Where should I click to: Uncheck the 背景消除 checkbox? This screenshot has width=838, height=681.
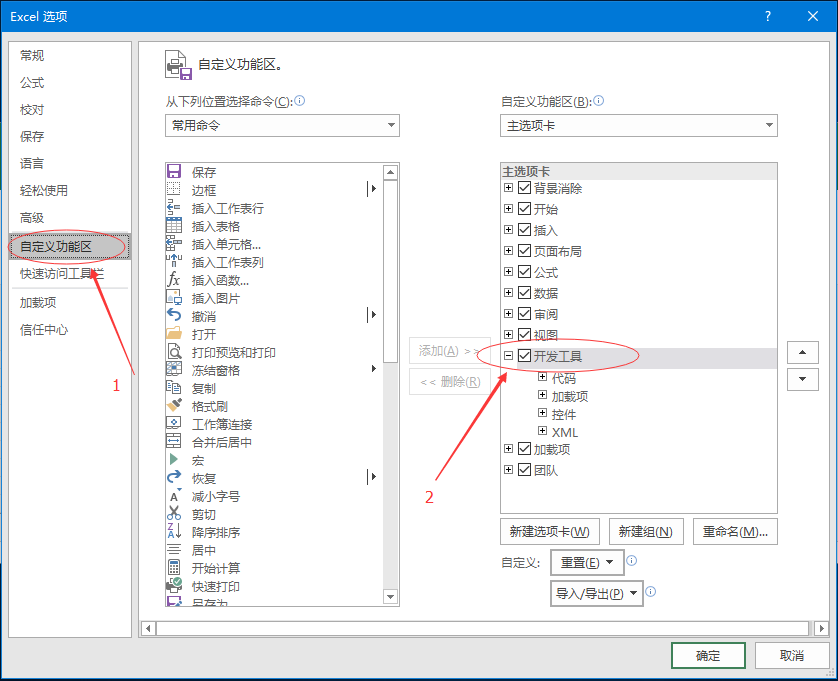[524, 188]
